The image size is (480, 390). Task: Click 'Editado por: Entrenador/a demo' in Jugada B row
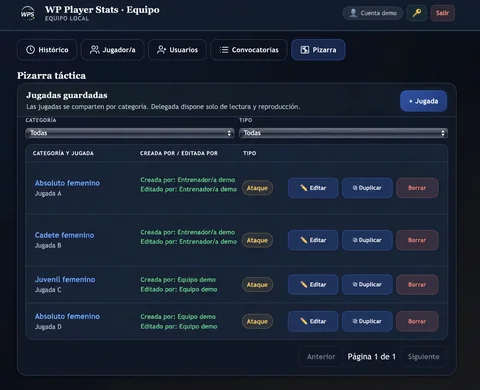pyautogui.click(x=189, y=242)
